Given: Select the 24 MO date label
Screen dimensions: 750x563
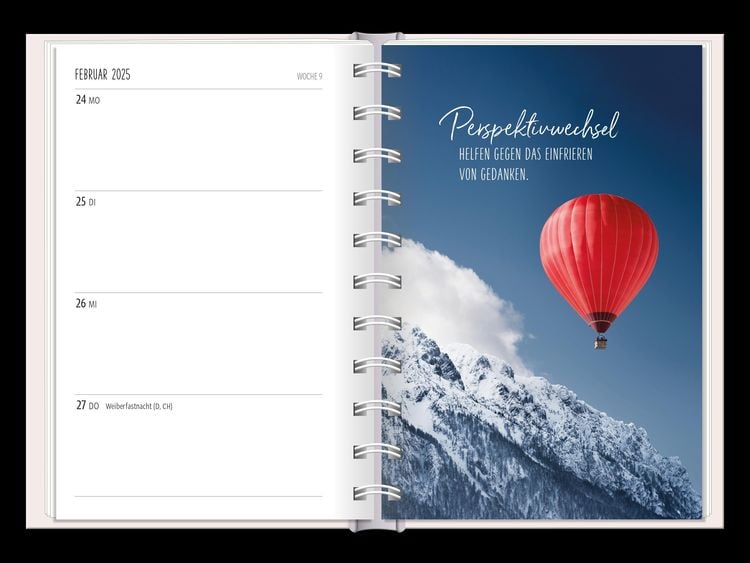Looking at the screenshot, I should [88, 100].
